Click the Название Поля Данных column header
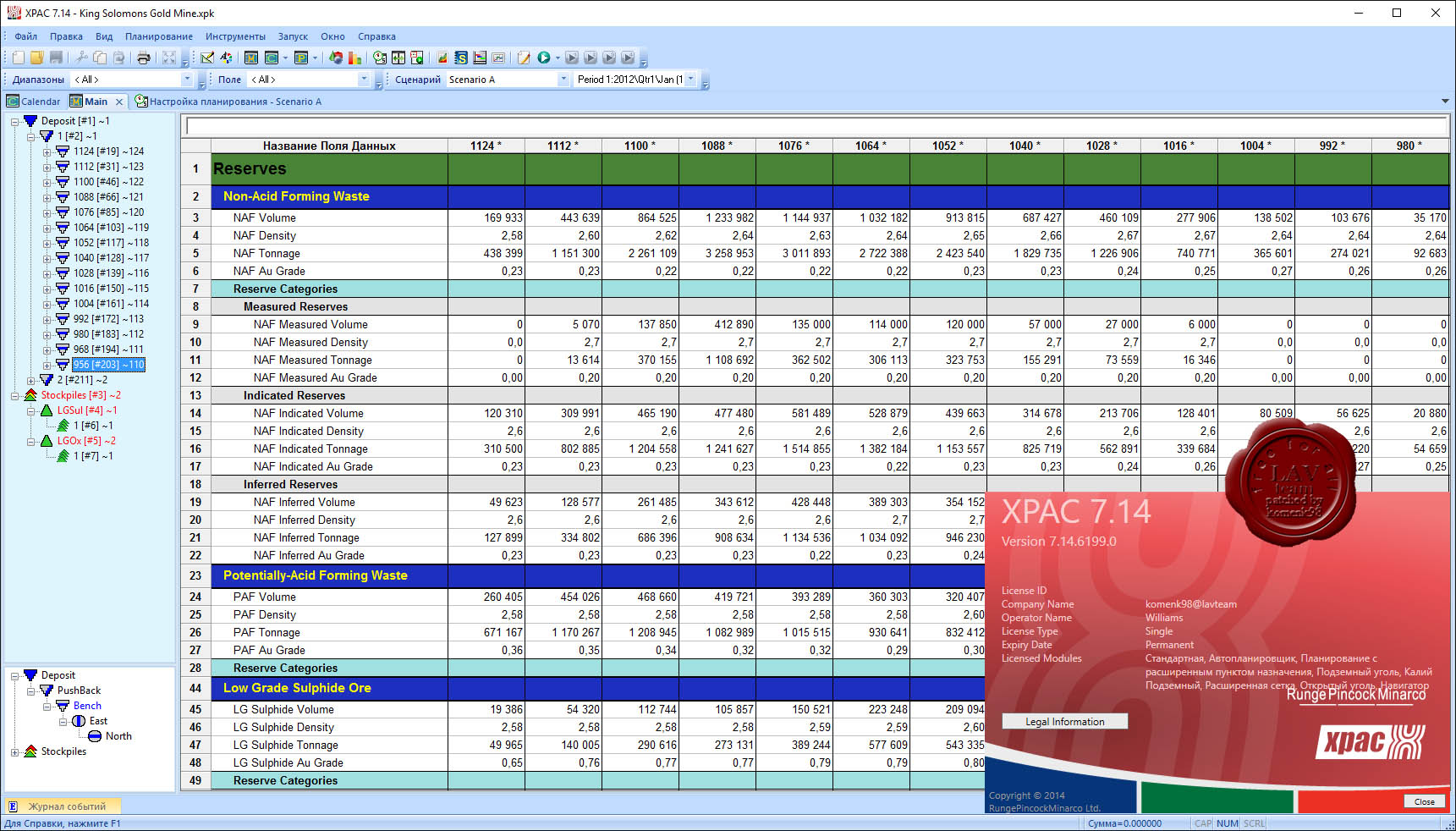Image resolution: width=1456 pixels, height=831 pixels. click(x=329, y=146)
